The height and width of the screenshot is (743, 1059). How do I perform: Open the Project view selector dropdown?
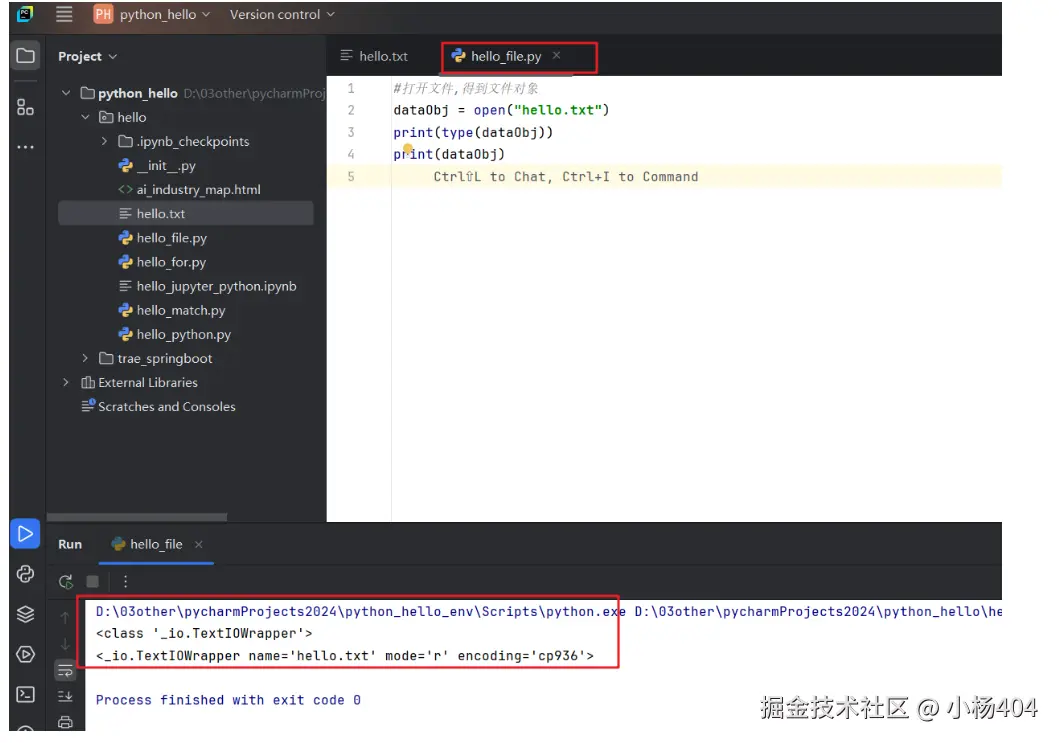[88, 57]
